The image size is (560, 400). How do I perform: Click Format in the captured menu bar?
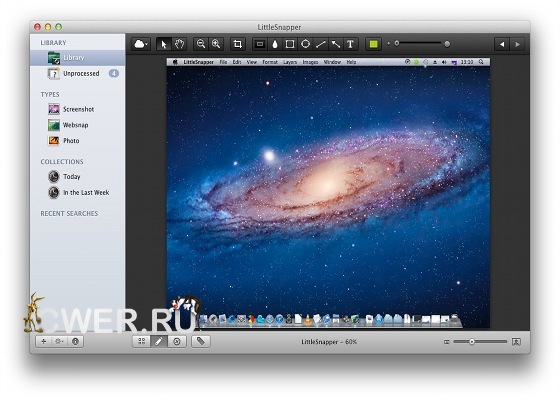click(x=270, y=62)
